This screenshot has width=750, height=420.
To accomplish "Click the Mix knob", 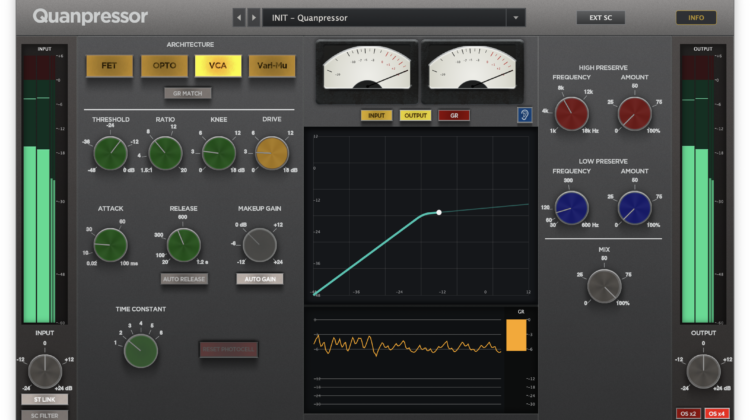I will tap(604, 286).
